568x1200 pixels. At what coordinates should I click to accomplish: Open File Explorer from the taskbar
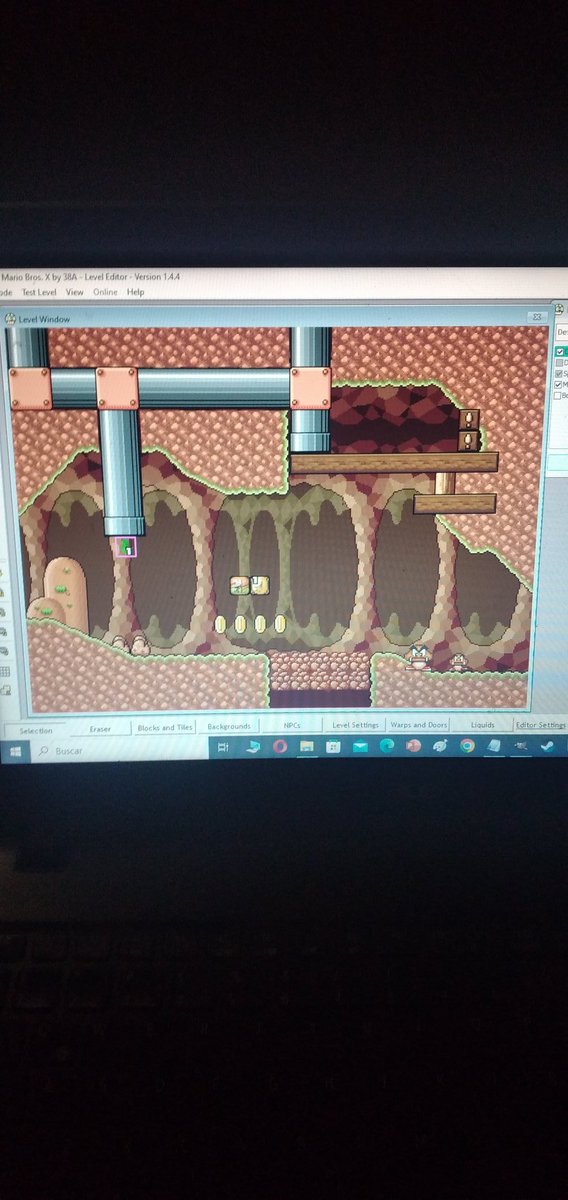click(x=307, y=747)
